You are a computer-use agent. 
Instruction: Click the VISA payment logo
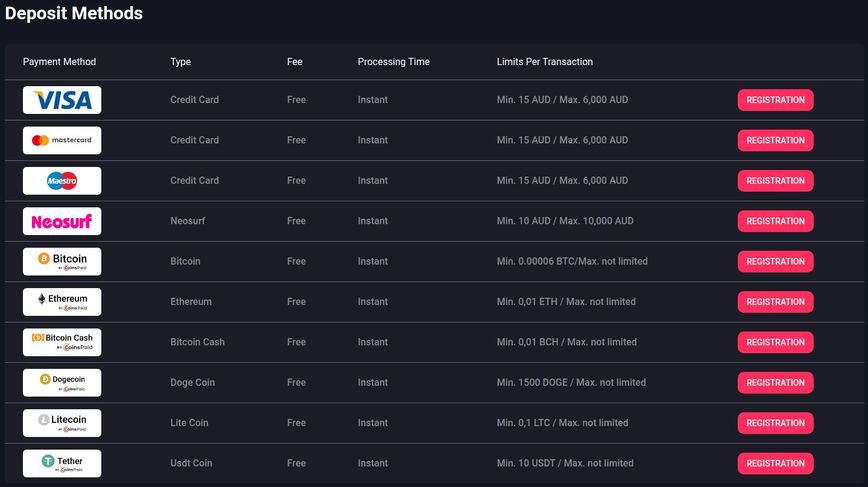(x=62, y=100)
